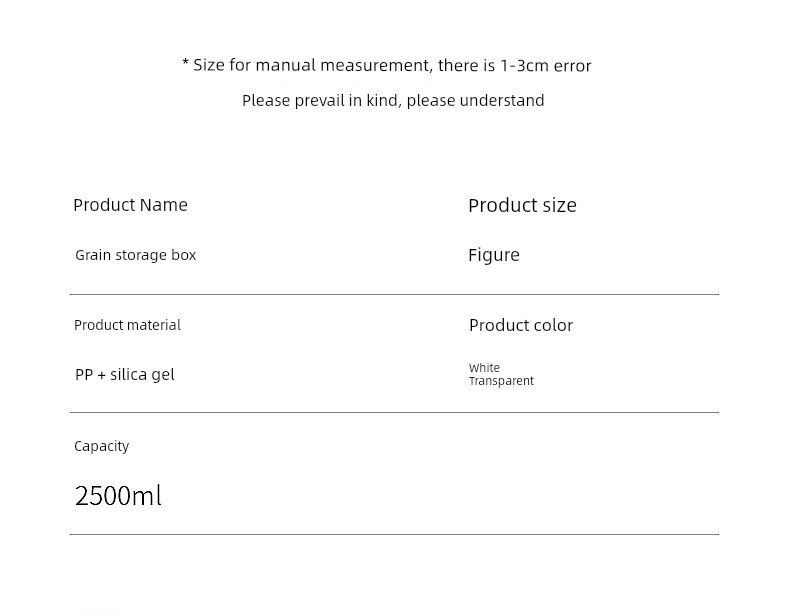Select the 'Product color' heading
Screen dimensions: 790x616
pos(521,325)
